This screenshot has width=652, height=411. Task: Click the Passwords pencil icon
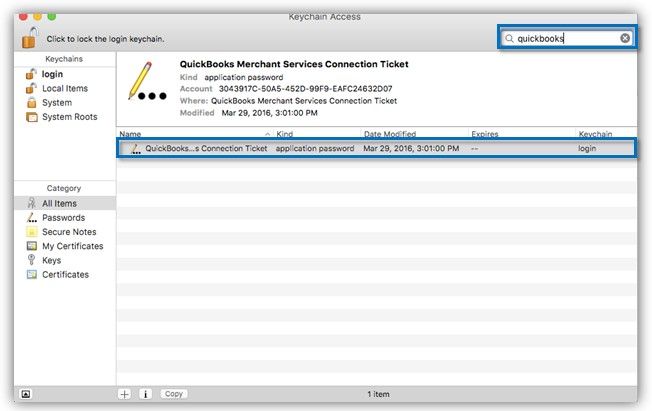click(32, 217)
